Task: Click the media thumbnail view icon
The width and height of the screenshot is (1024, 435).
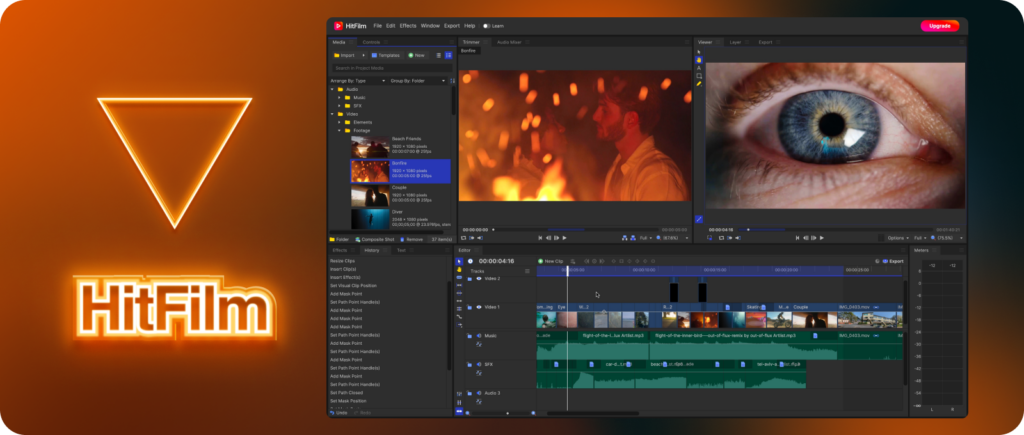Action: pos(449,56)
